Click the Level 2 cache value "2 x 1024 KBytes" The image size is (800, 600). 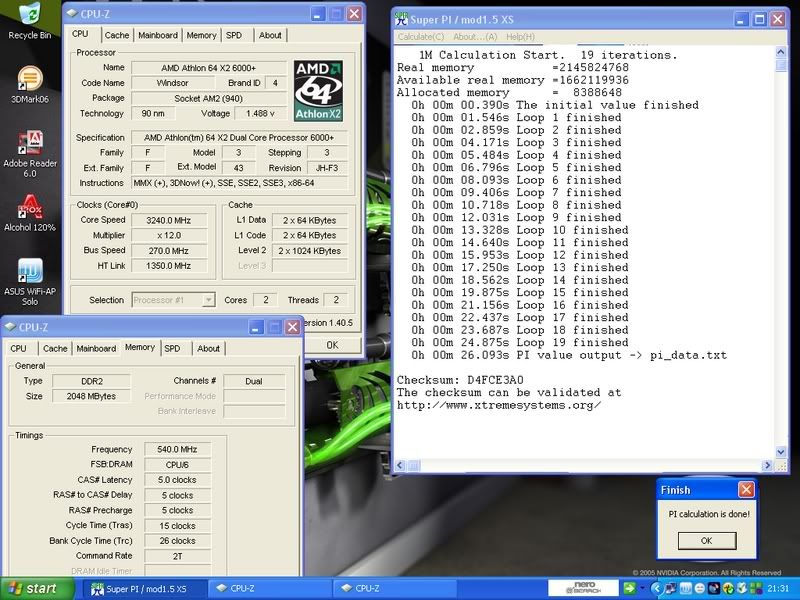[310, 251]
